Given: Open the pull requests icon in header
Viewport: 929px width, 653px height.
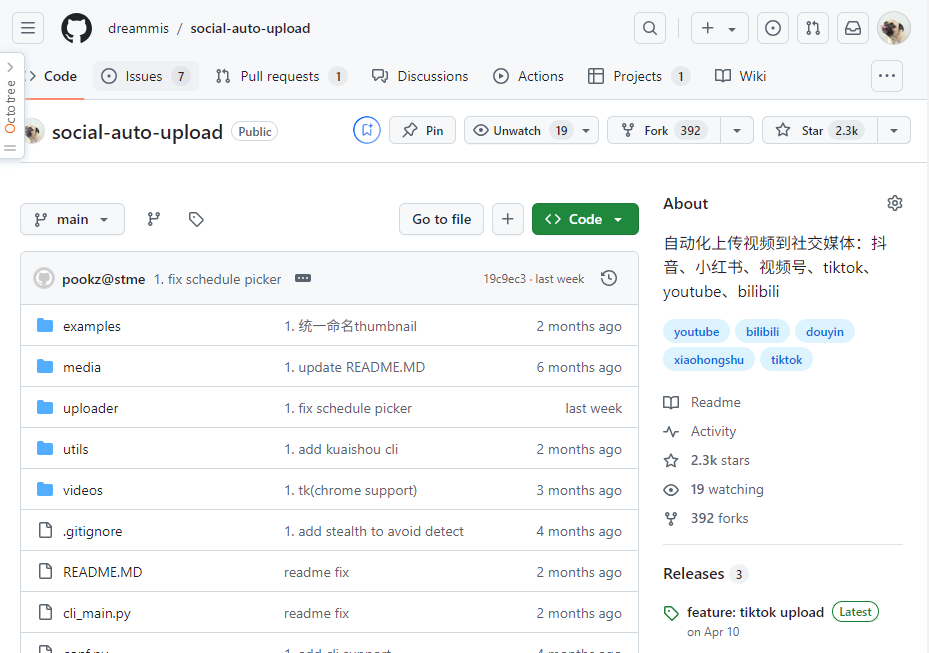Looking at the screenshot, I should point(813,28).
